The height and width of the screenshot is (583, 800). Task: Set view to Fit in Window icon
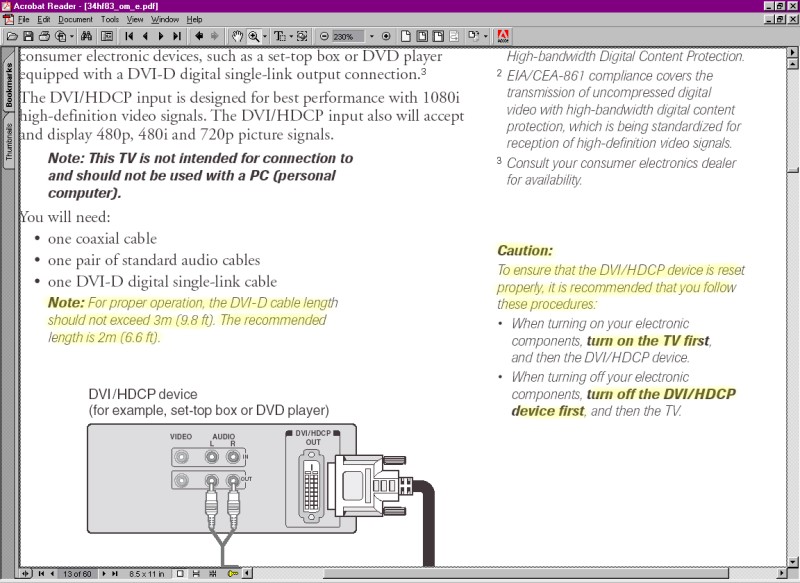[422, 36]
